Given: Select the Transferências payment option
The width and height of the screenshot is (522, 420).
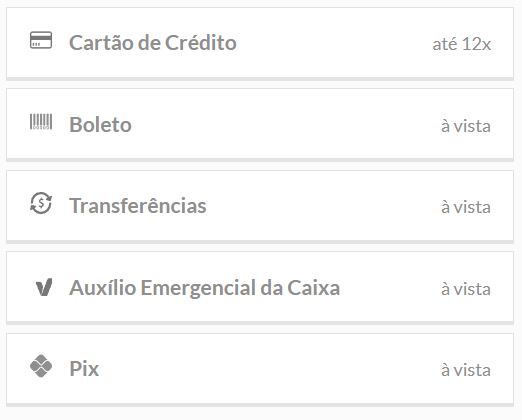Looking at the screenshot, I should pyautogui.click(x=260, y=206).
